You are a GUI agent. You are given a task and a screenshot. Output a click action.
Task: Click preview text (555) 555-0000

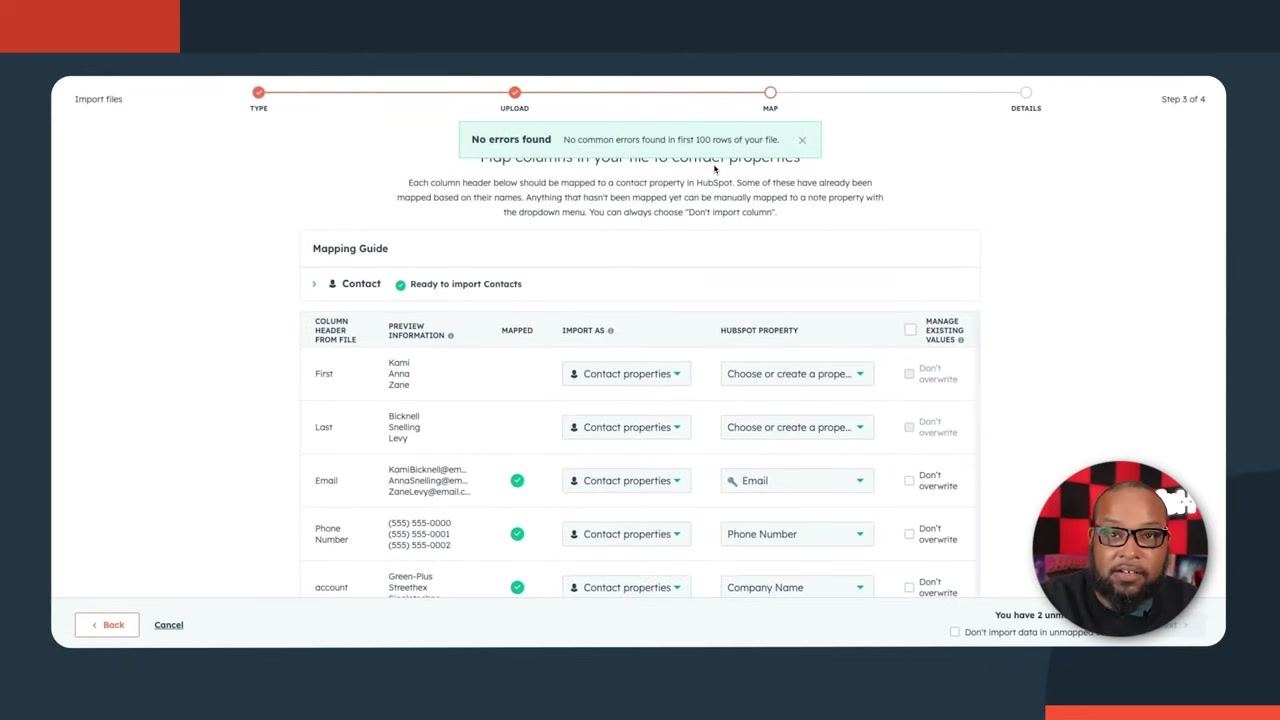point(419,523)
